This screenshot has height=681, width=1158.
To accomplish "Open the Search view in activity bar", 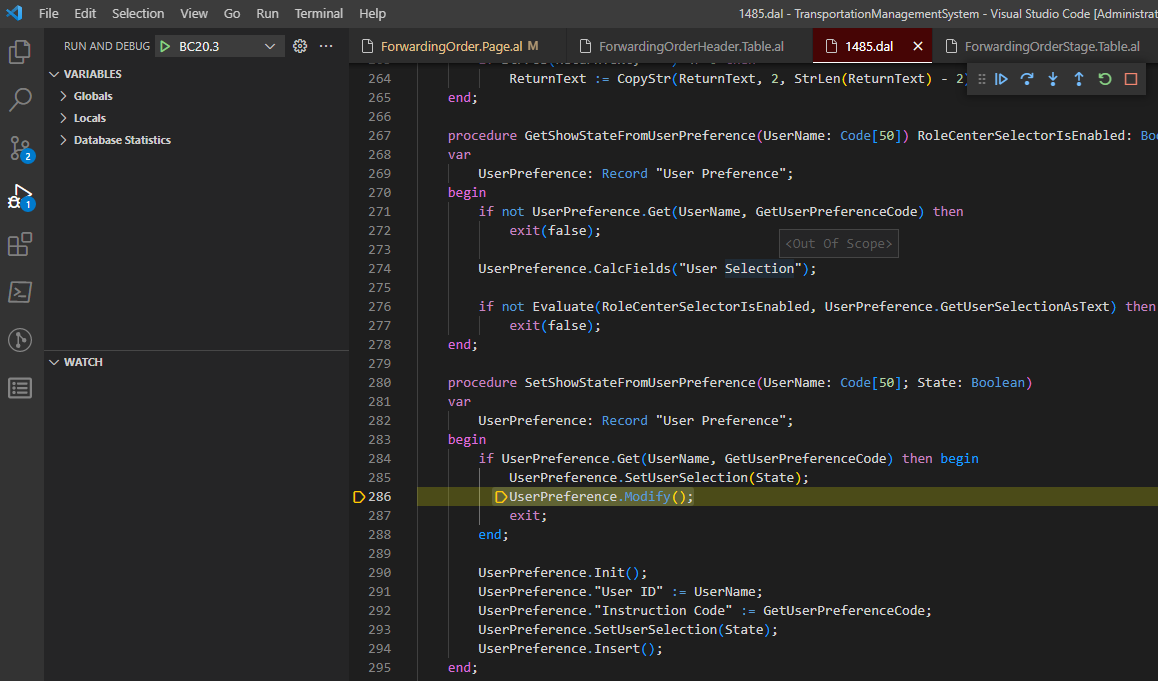I will click(20, 100).
